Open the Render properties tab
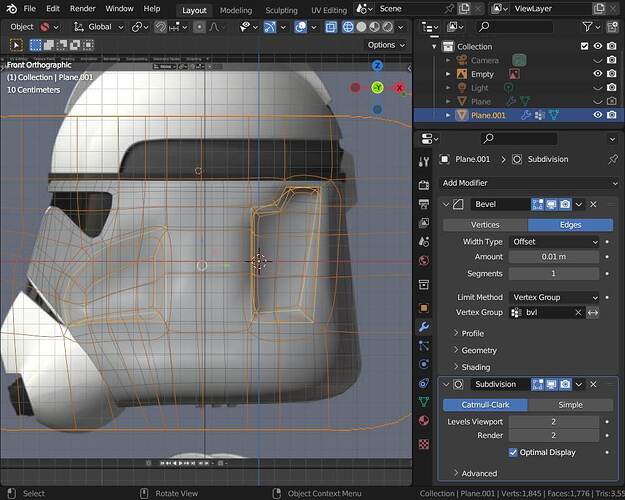625x500 pixels. [x=424, y=185]
